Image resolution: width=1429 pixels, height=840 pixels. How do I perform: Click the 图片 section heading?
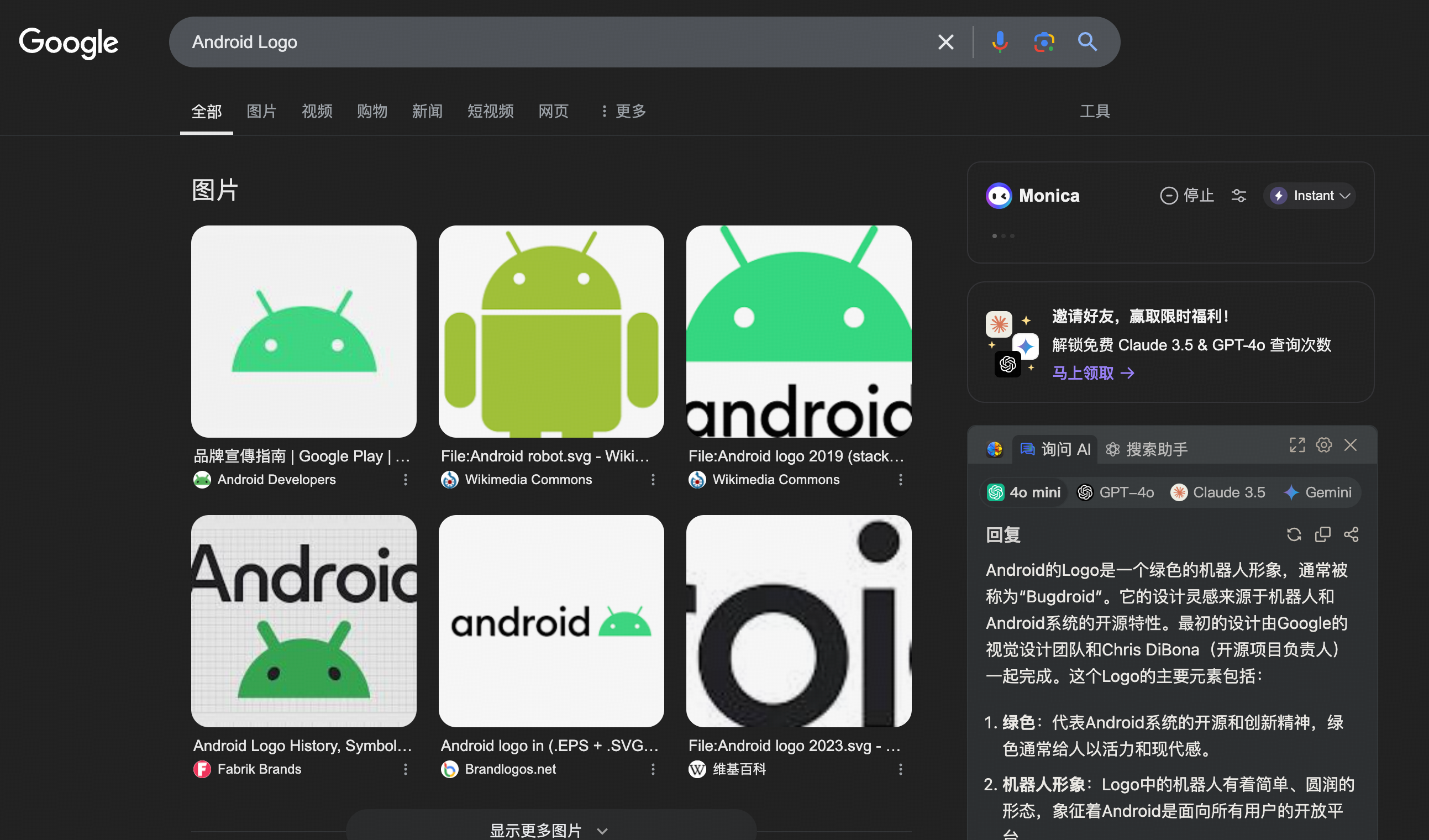(x=214, y=190)
